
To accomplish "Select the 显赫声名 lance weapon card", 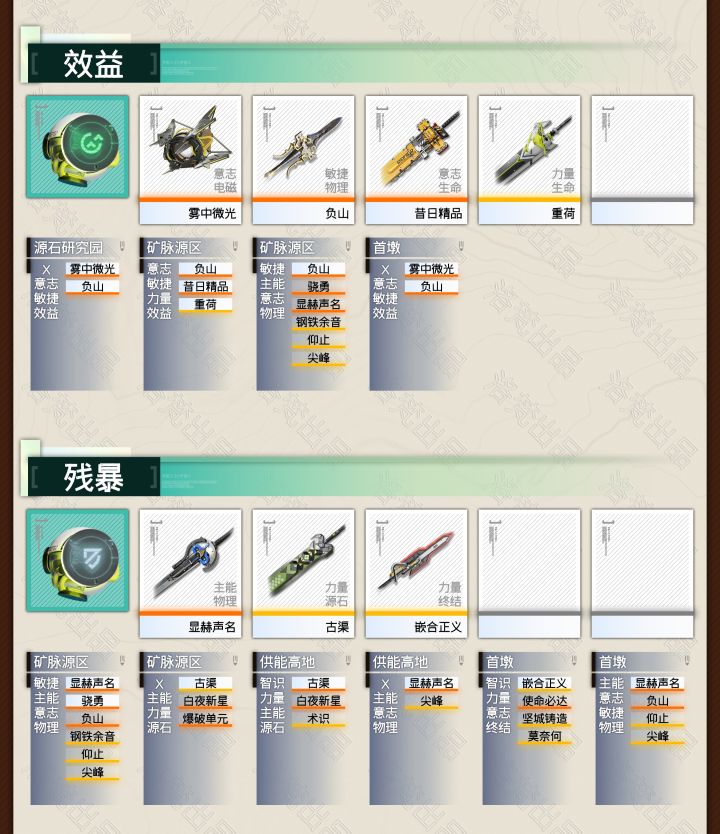I will tap(190, 573).
